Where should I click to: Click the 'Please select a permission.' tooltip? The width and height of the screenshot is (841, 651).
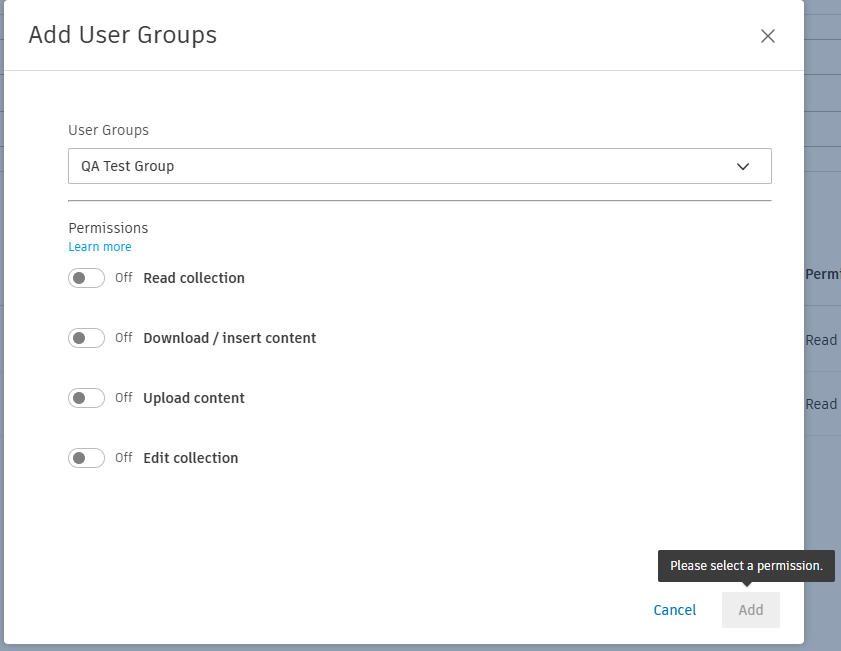[746, 566]
